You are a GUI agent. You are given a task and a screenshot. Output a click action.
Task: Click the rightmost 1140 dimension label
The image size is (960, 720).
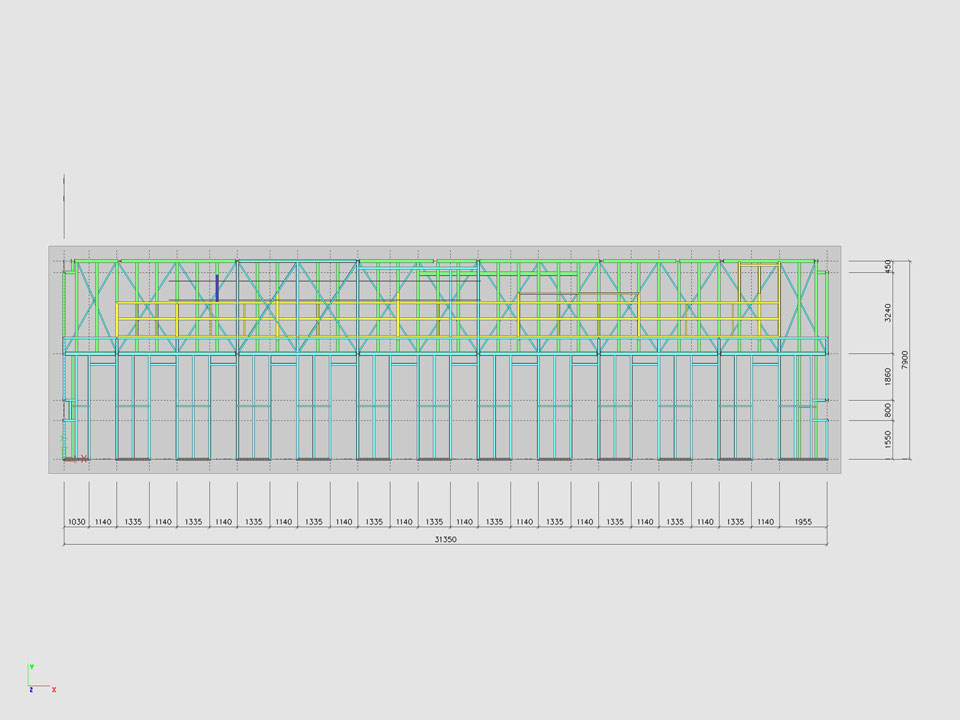[765, 521]
